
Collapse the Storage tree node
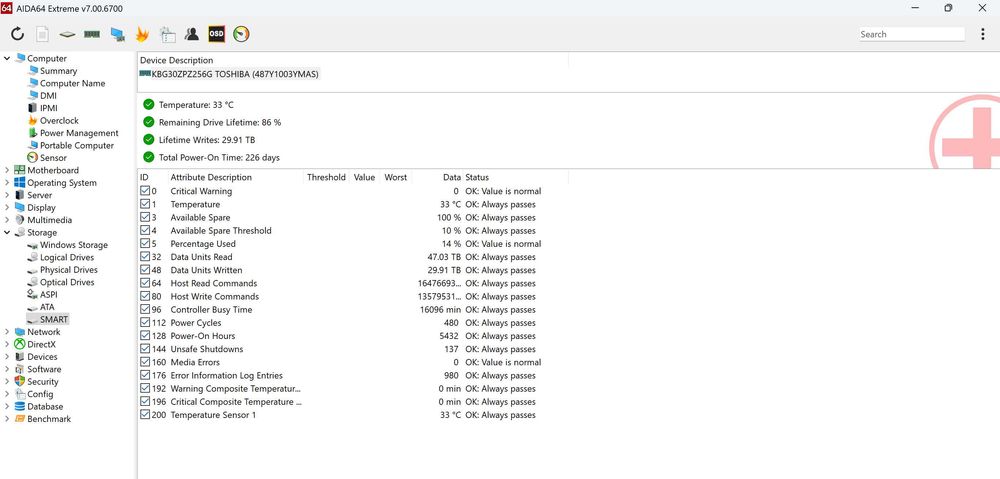7,233
